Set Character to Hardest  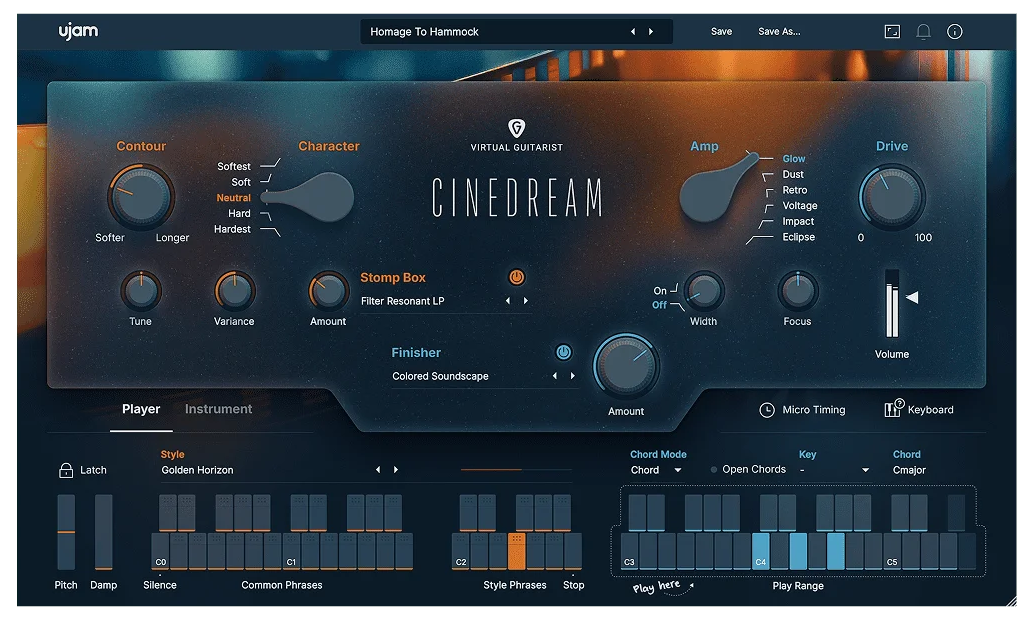click(x=232, y=230)
